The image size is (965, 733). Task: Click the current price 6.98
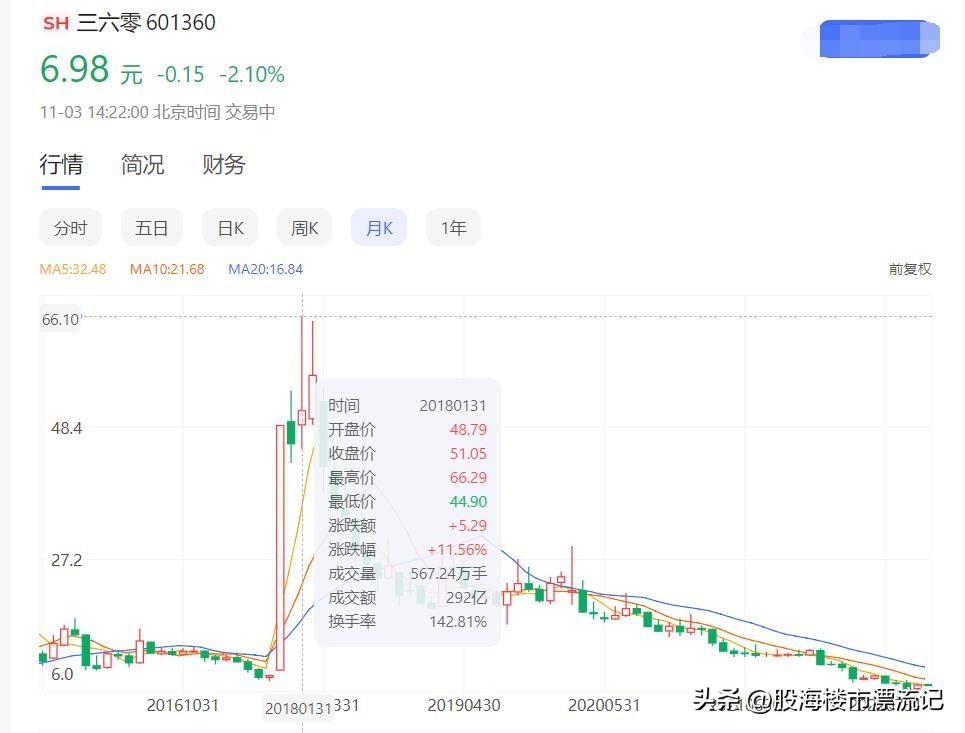click(72, 70)
